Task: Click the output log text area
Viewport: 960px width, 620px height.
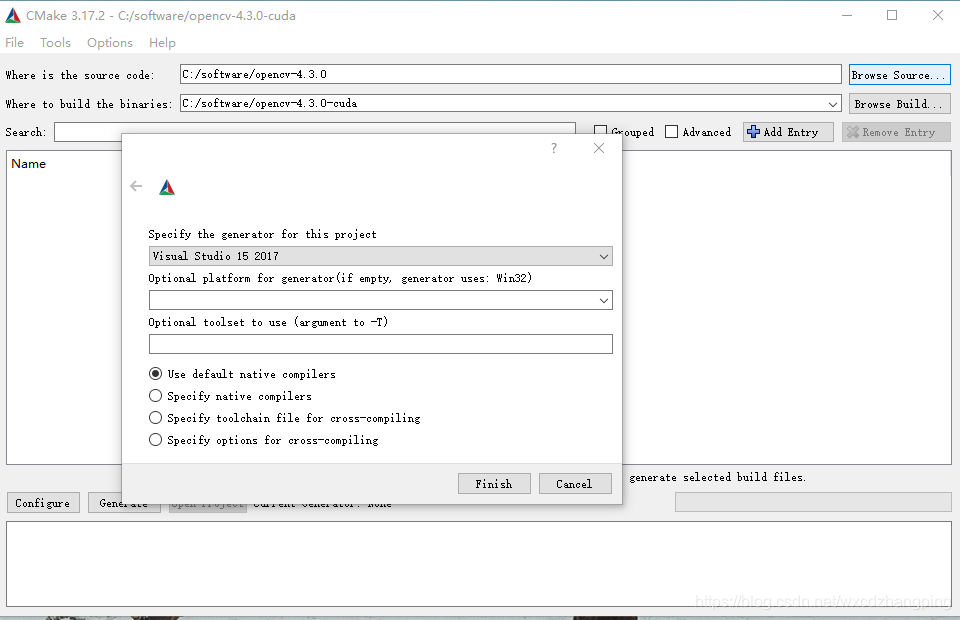Action: point(479,564)
